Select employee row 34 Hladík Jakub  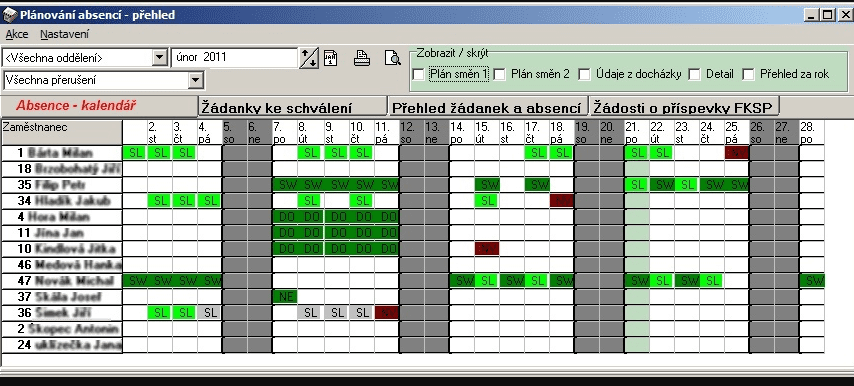(x=62, y=201)
